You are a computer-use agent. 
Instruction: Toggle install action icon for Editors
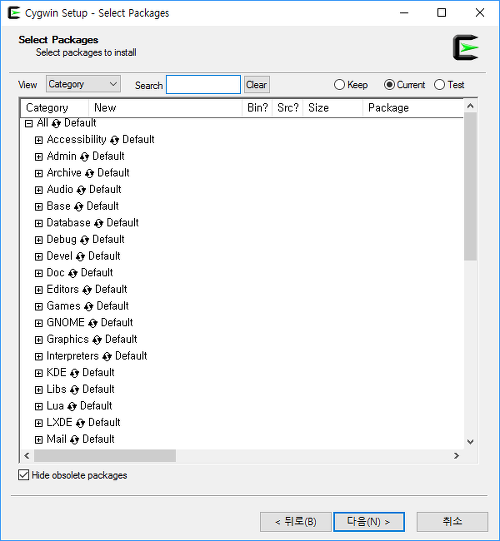87,290
